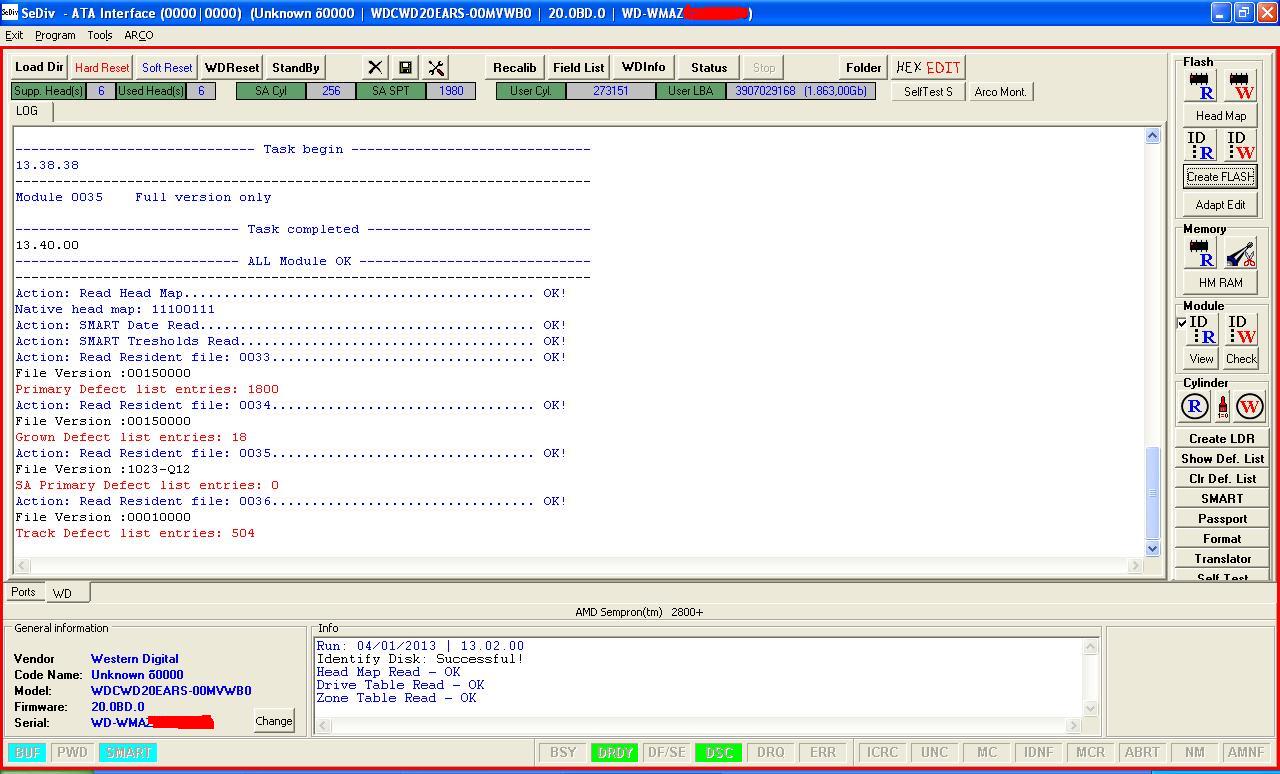Click the Passport button
This screenshot has height=774, width=1280.
[1222, 518]
